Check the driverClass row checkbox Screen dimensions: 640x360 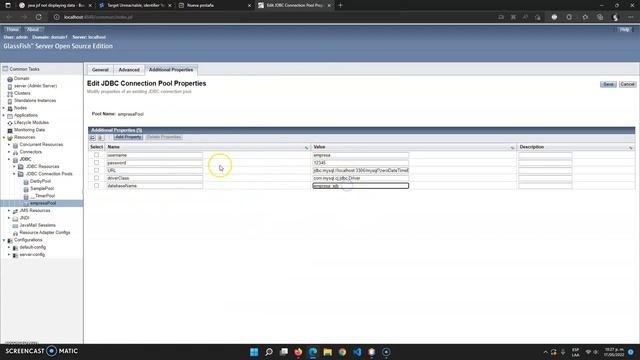point(96,178)
